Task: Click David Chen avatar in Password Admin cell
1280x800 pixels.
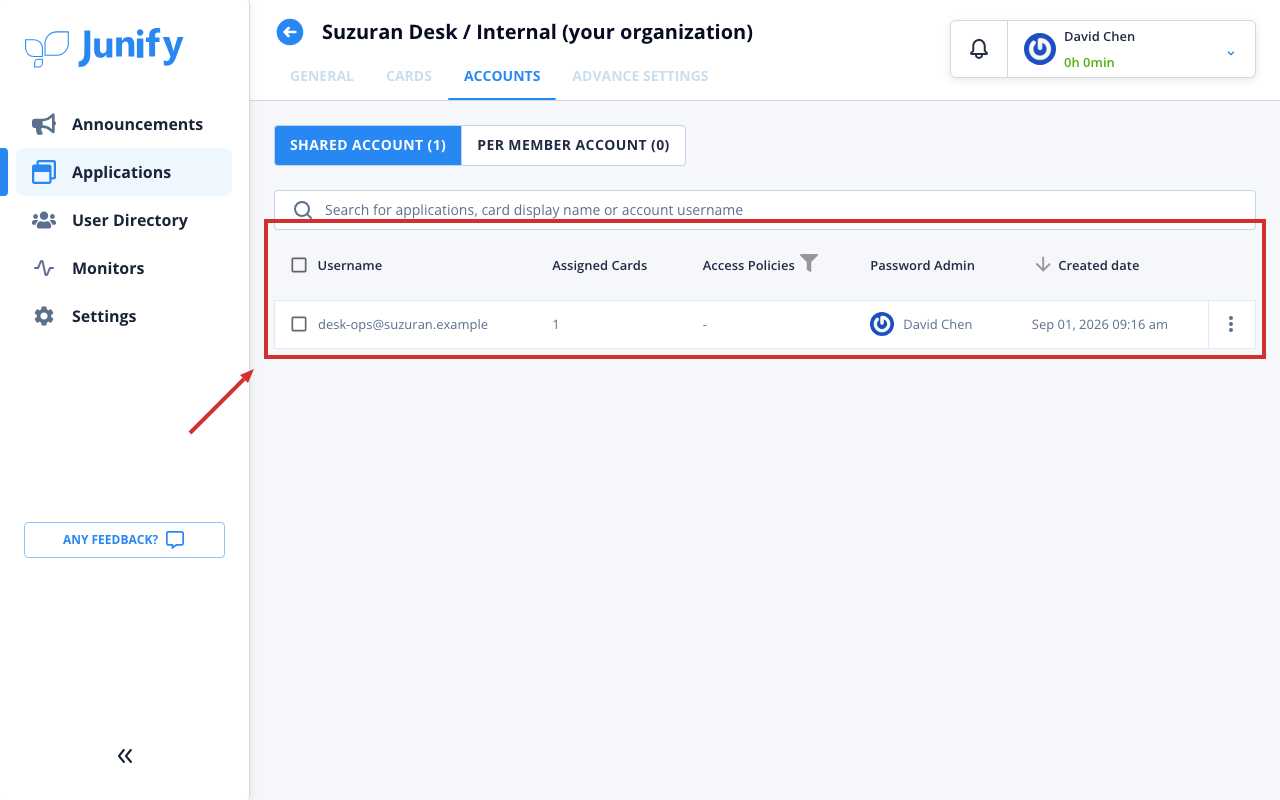Action: (882, 324)
